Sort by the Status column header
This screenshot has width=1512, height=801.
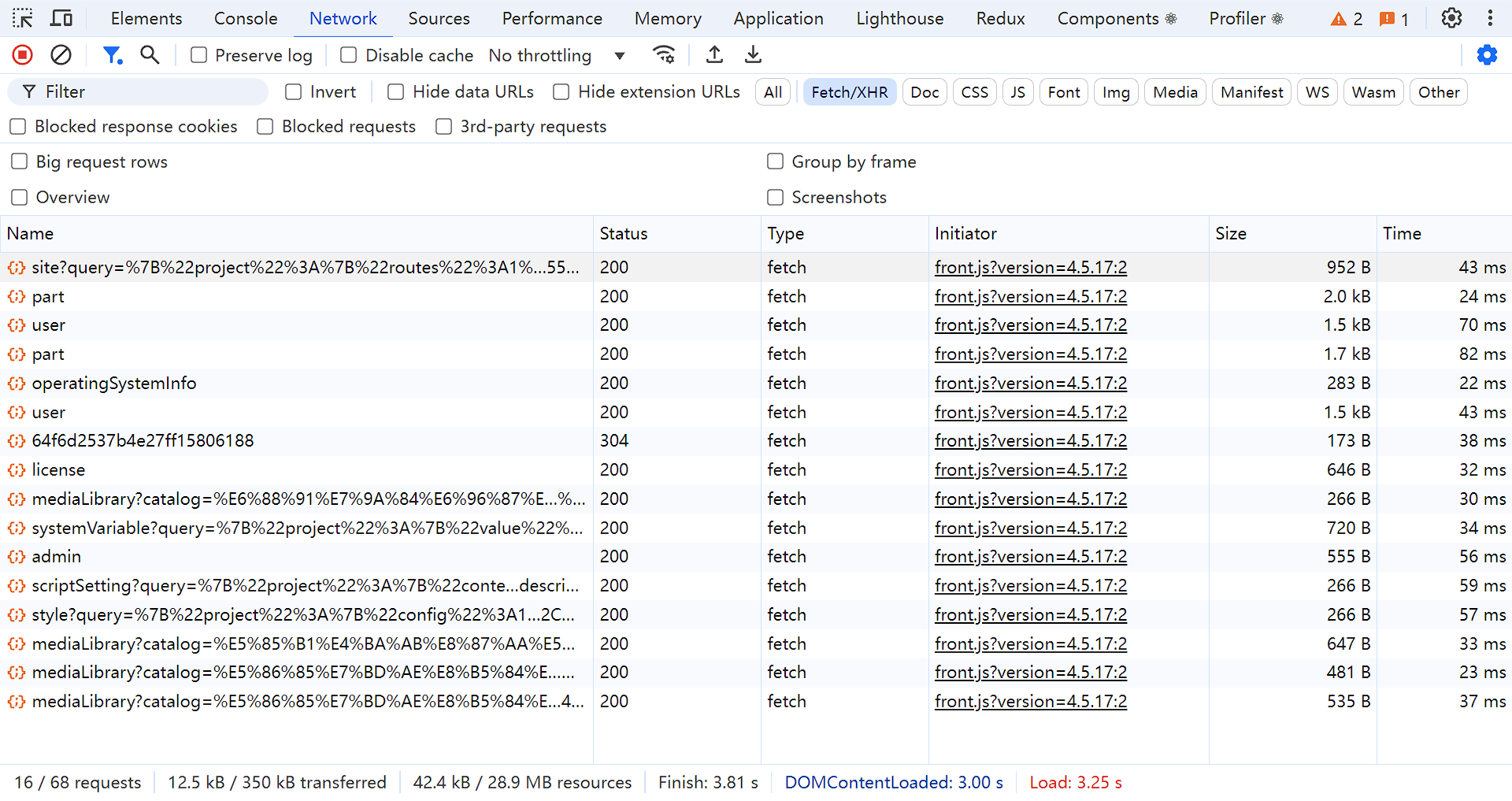[x=676, y=234]
